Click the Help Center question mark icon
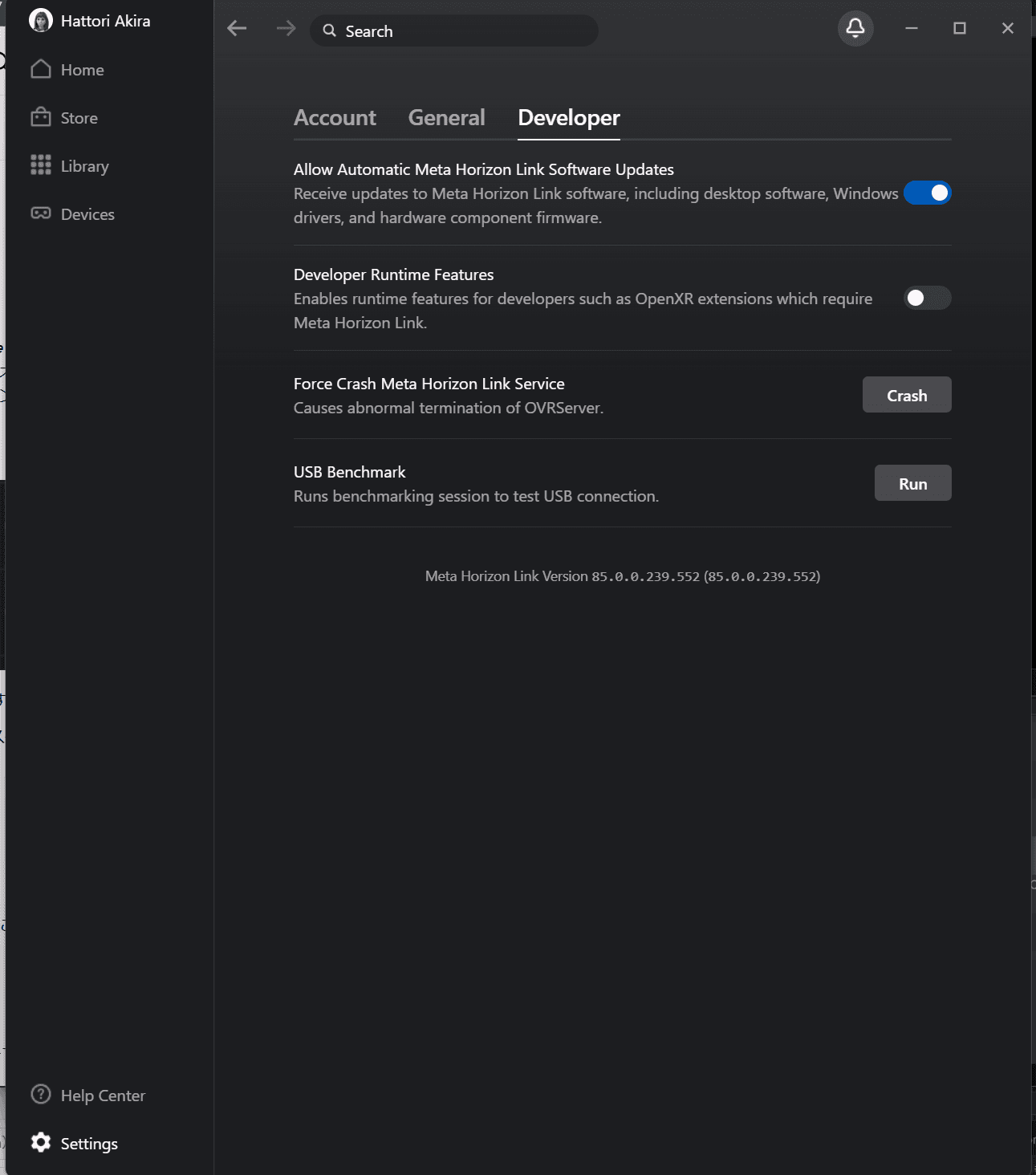 [41, 1095]
